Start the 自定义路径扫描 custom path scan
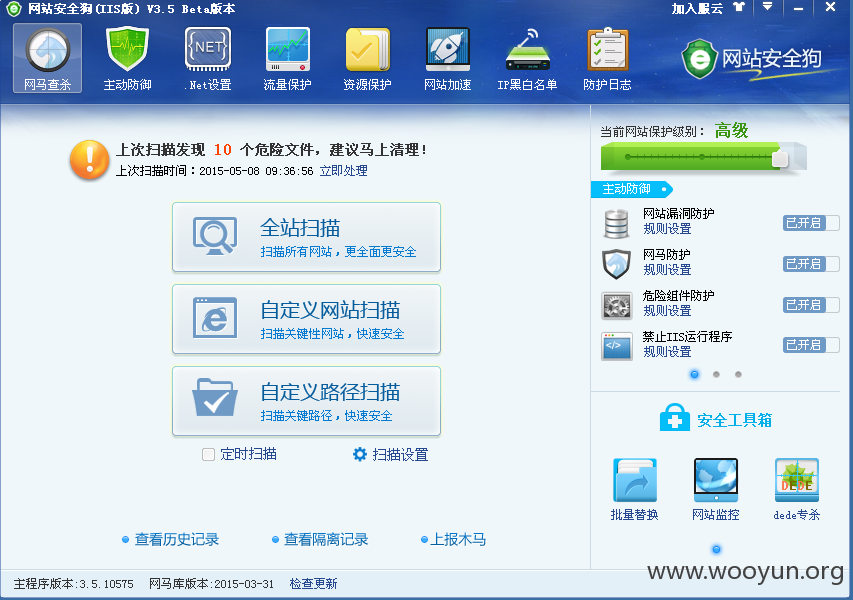The height and width of the screenshot is (600, 853). (306, 401)
